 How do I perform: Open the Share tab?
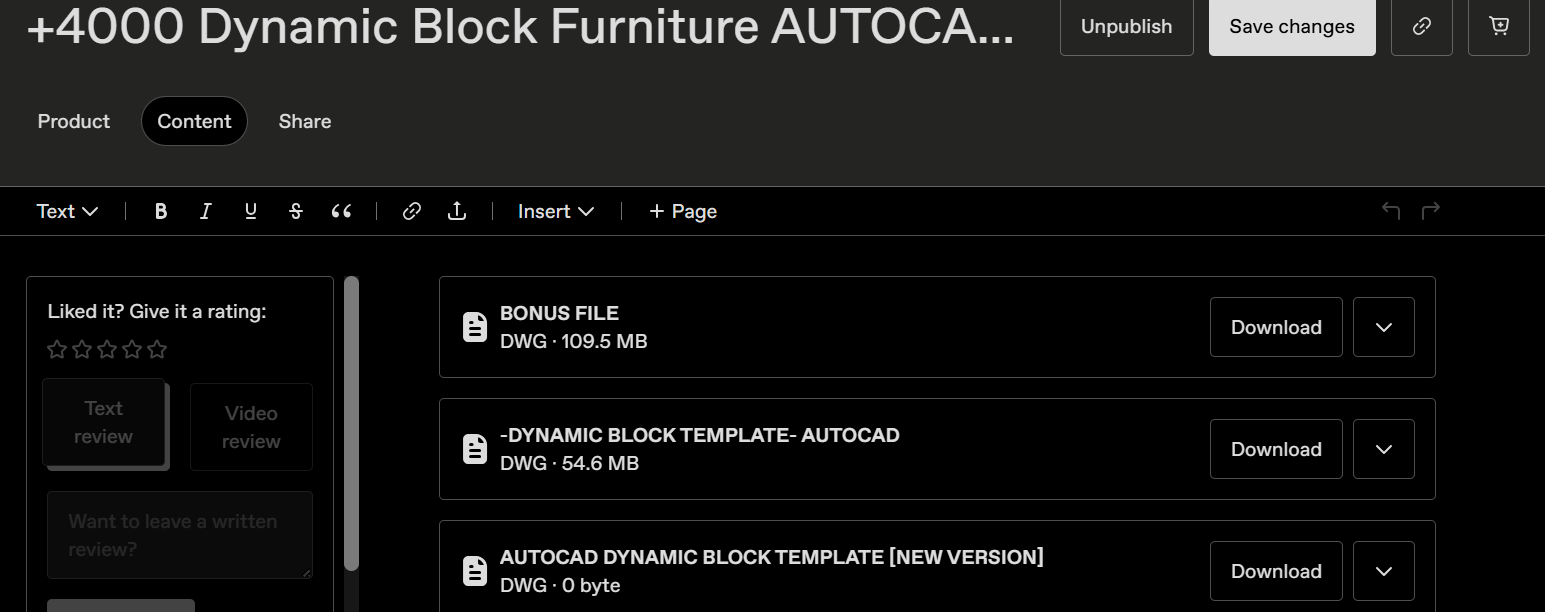click(304, 121)
